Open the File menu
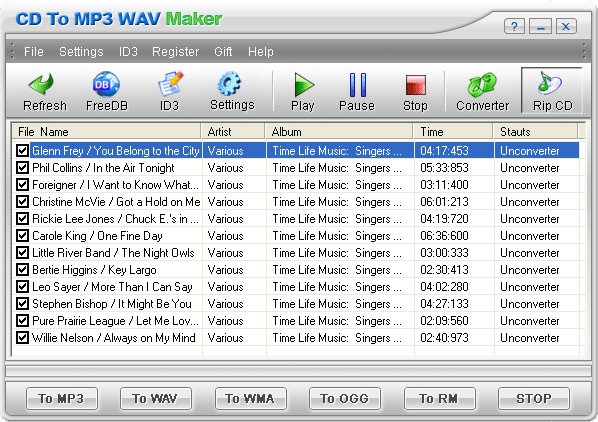Screen dimensions: 598x422 pyautogui.click(x=34, y=51)
